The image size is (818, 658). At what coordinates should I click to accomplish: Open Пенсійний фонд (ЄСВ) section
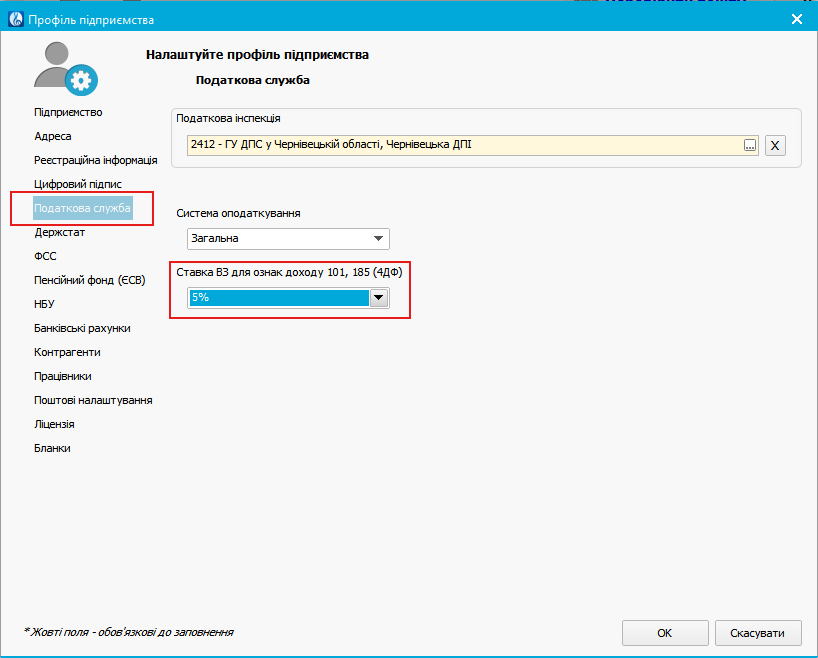click(x=90, y=280)
